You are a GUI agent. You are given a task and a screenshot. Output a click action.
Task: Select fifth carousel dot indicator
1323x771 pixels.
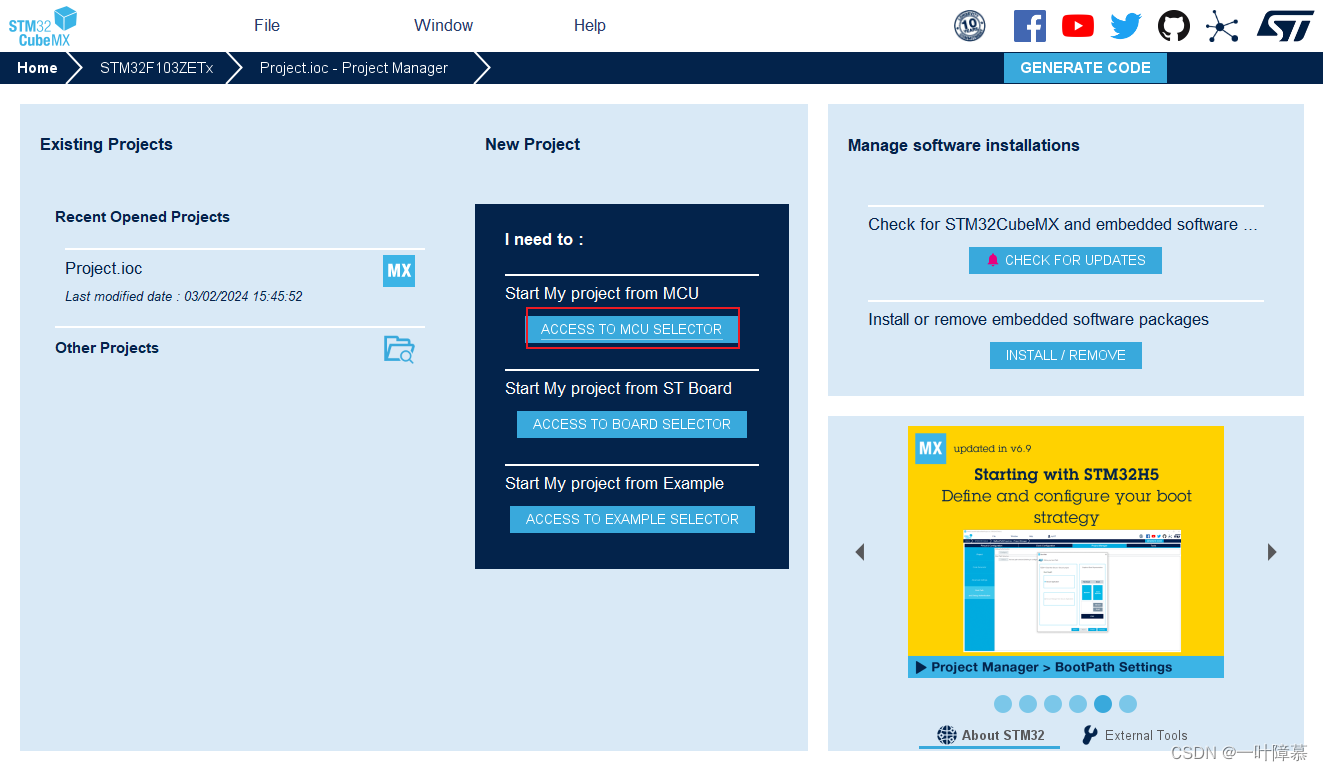pyautogui.click(x=1103, y=704)
